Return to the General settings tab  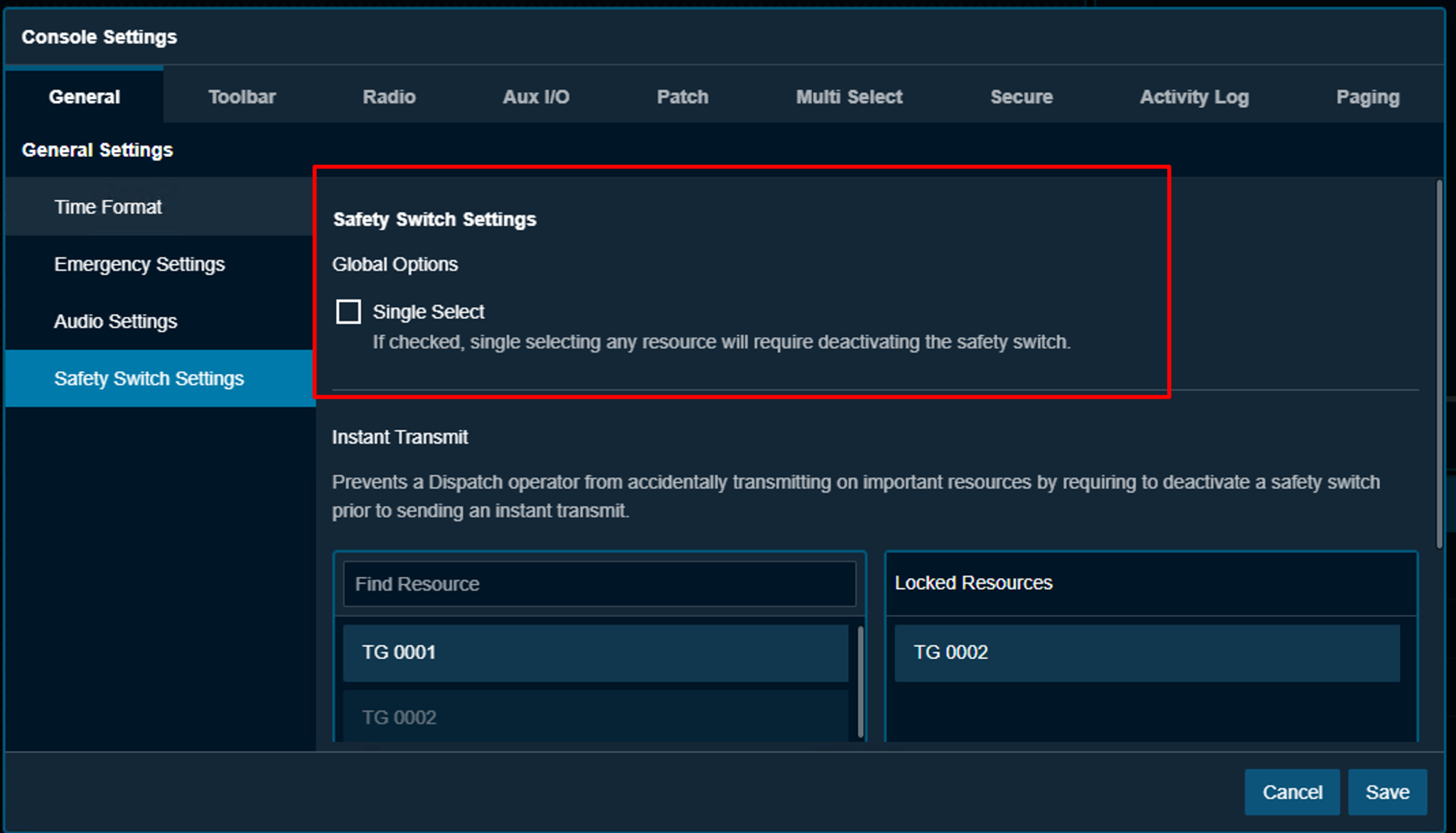[x=84, y=97]
